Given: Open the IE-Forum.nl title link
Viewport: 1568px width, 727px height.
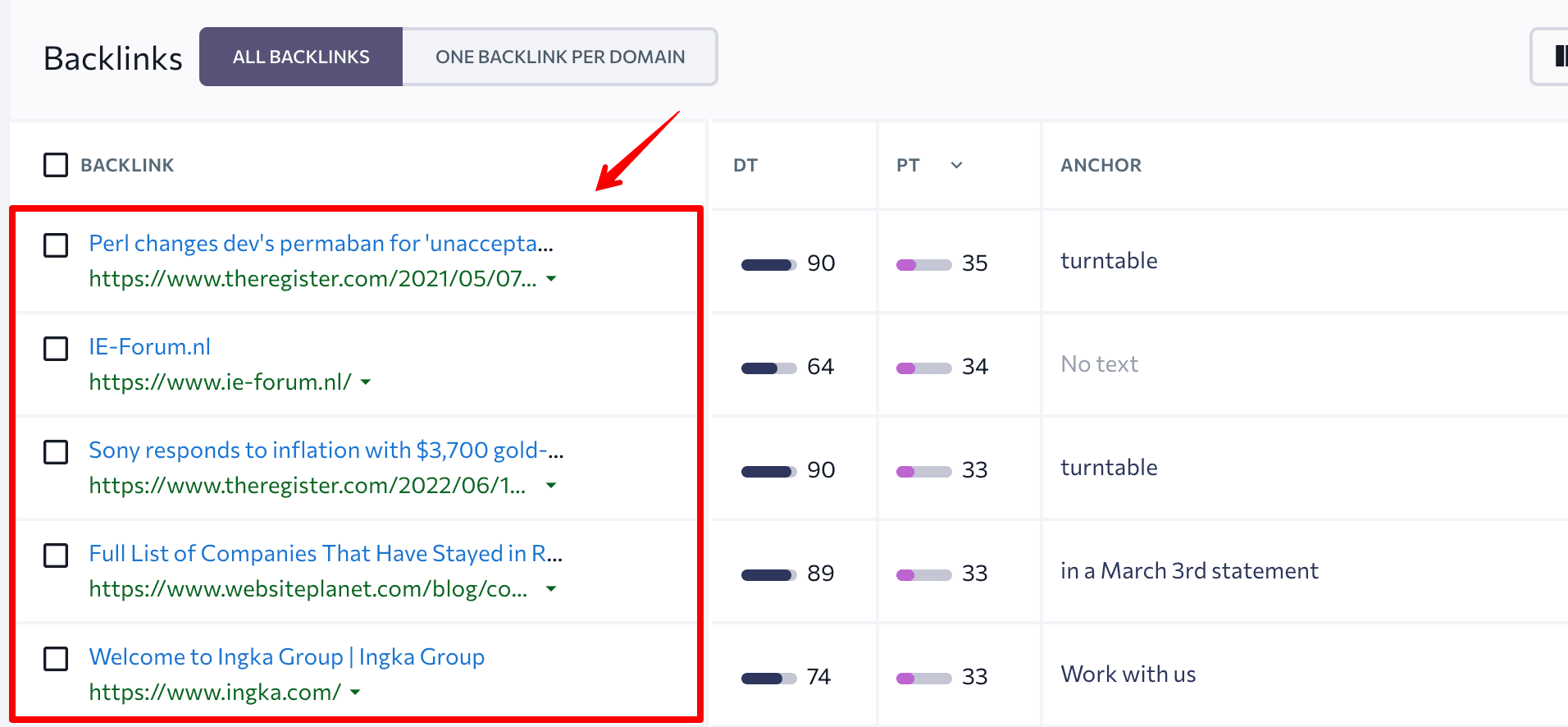Looking at the screenshot, I should 149,347.
